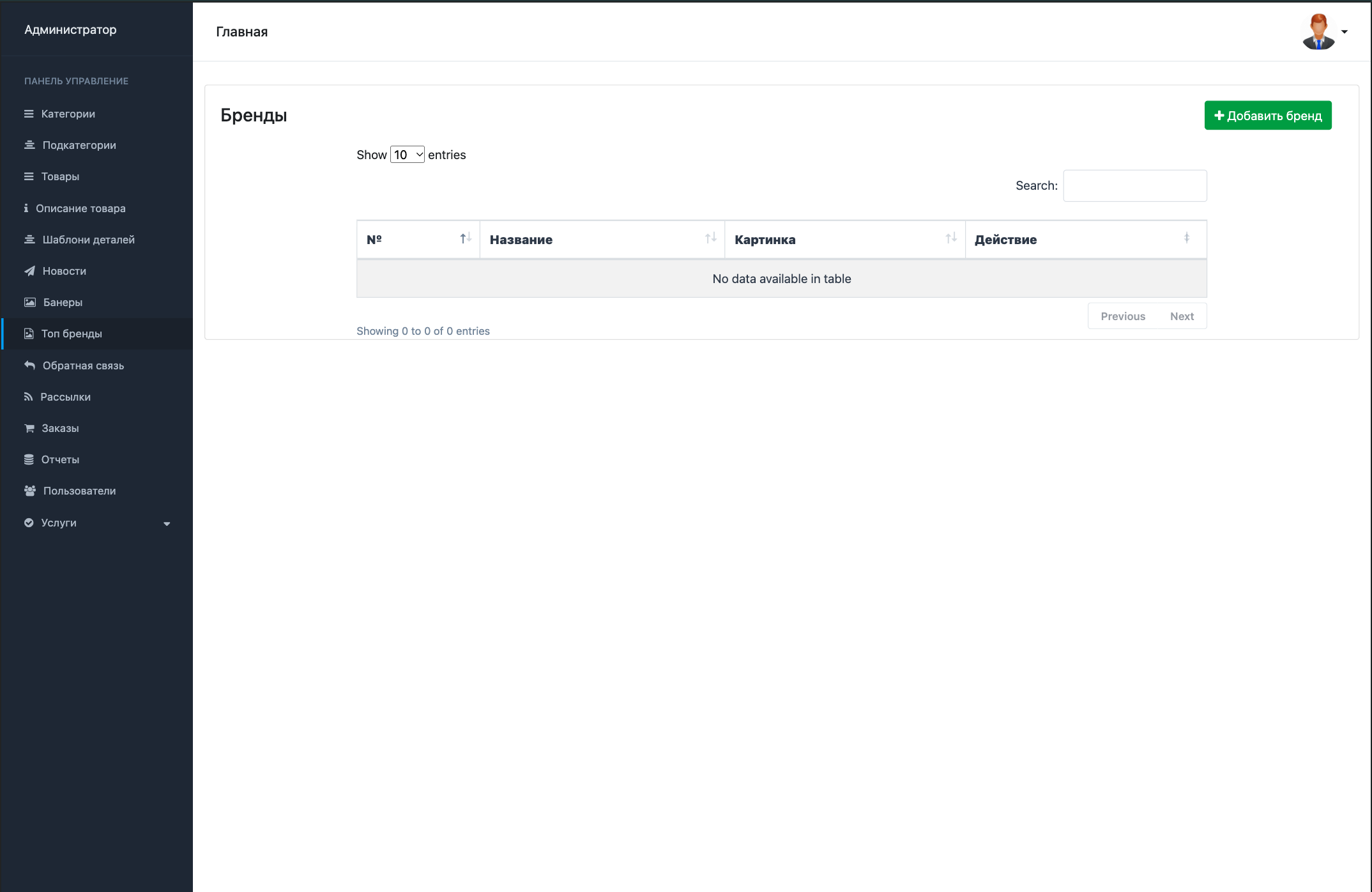
Task: Click the Администратор header link
Action: point(70,29)
